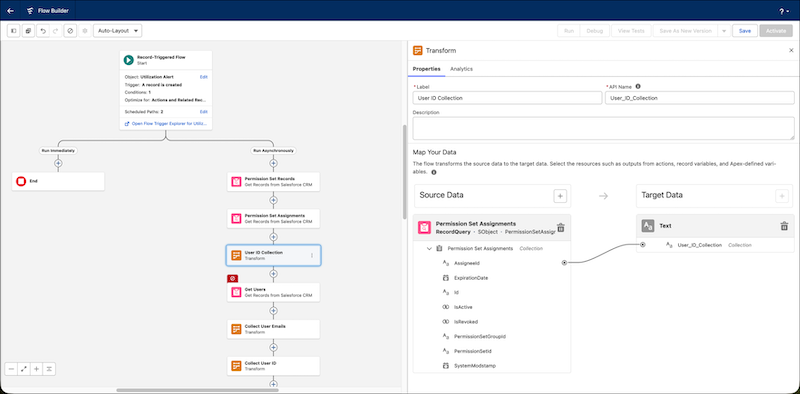Undo the last change
The width and height of the screenshot is (800, 394).
point(42,31)
